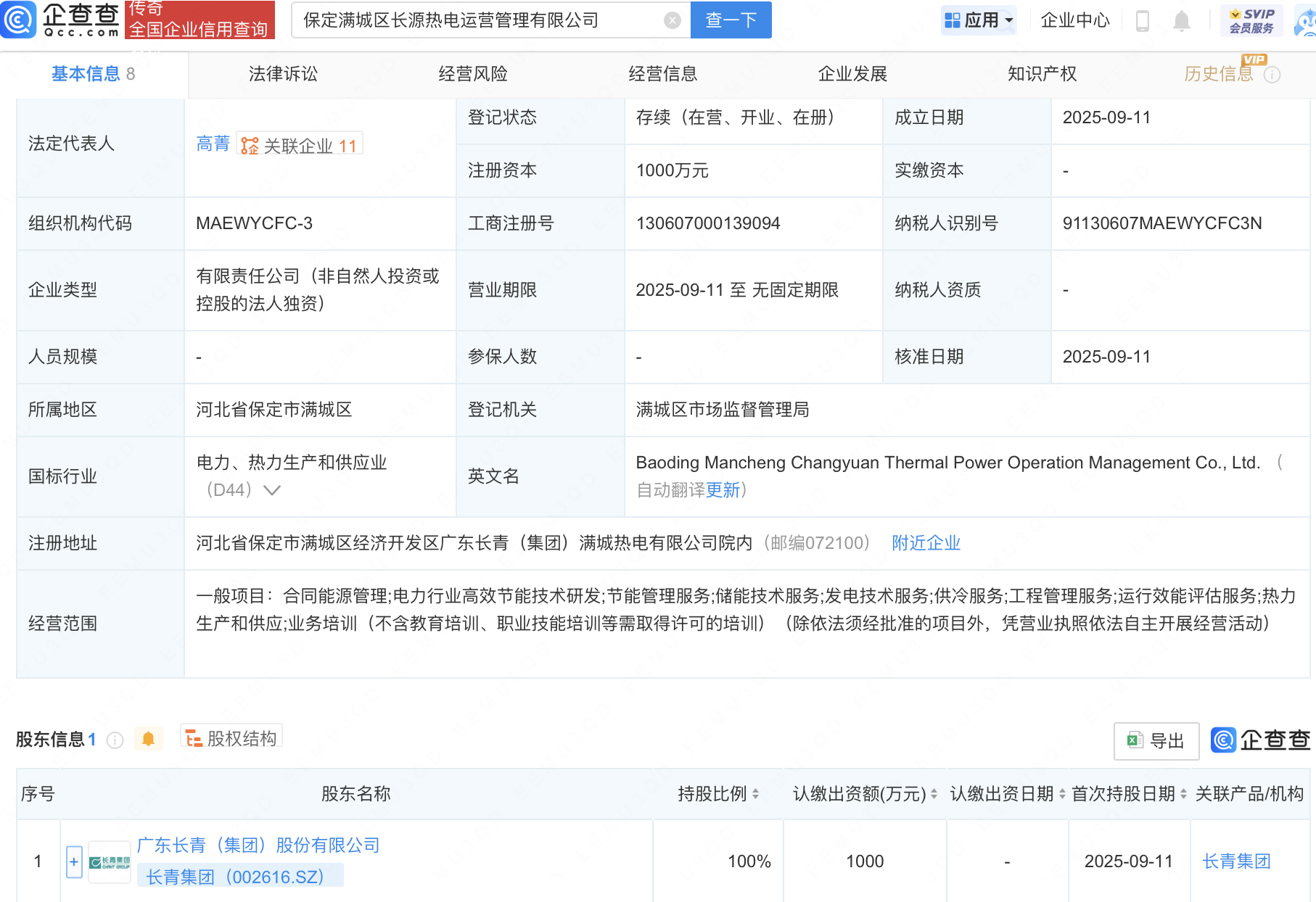This screenshot has width=1316, height=902.
Task: Click the 查一下 search button
Action: coord(731,20)
